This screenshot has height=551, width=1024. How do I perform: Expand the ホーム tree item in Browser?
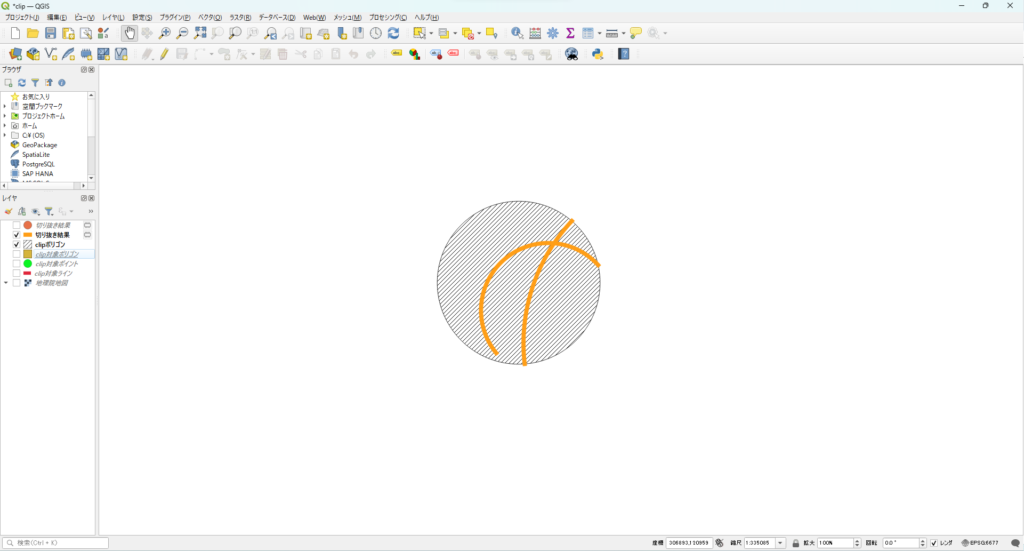coord(5,126)
